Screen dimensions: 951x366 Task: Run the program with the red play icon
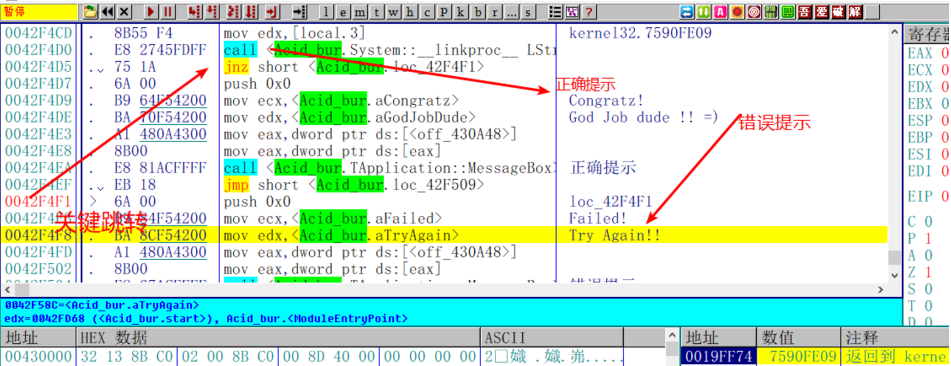[x=150, y=12]
